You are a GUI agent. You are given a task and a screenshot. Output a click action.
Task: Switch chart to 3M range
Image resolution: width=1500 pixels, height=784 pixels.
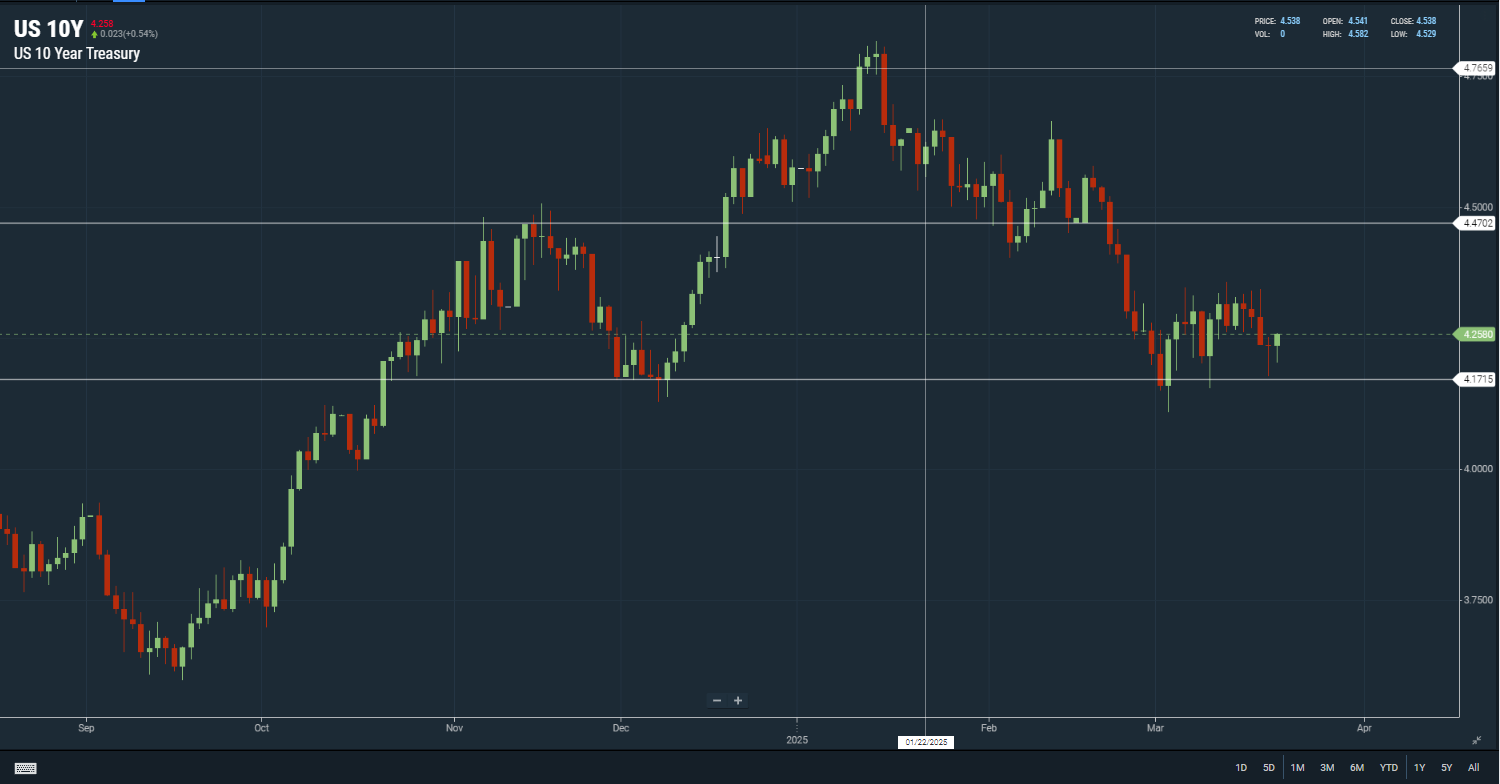[x=1327, y=768]
